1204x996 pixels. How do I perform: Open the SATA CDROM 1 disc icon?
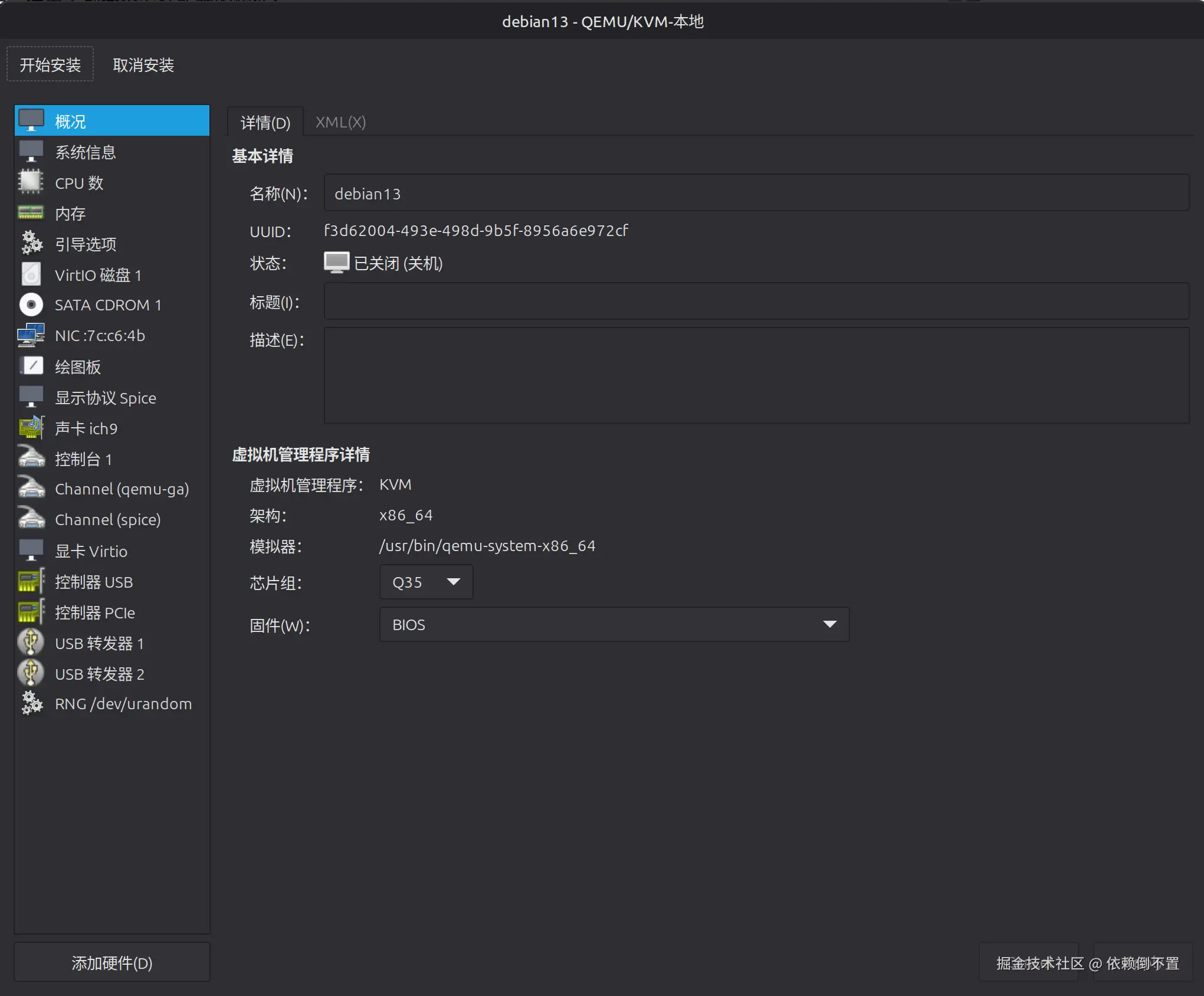(31, 304)
